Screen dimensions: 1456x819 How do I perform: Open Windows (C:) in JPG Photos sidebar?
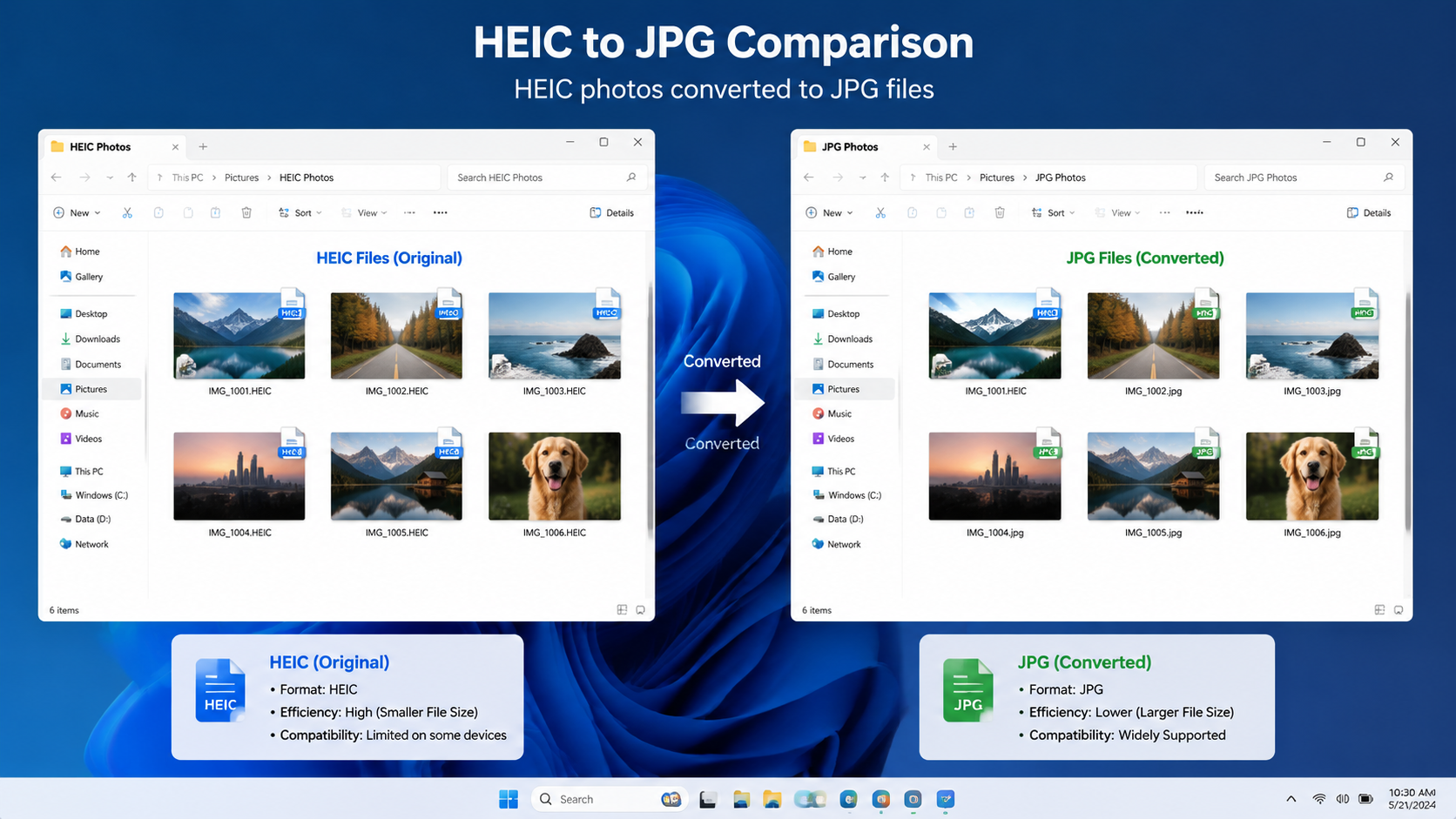[846, 495]
